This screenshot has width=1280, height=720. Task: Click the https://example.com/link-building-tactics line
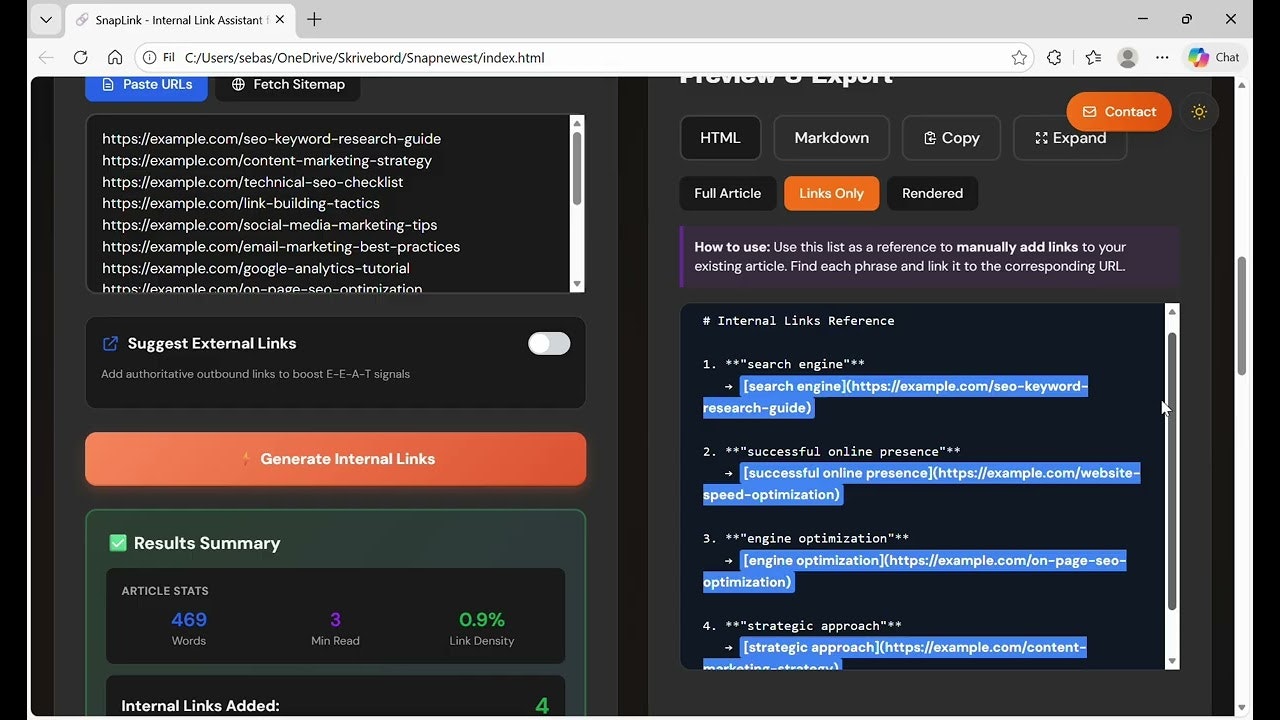point(241,203)
